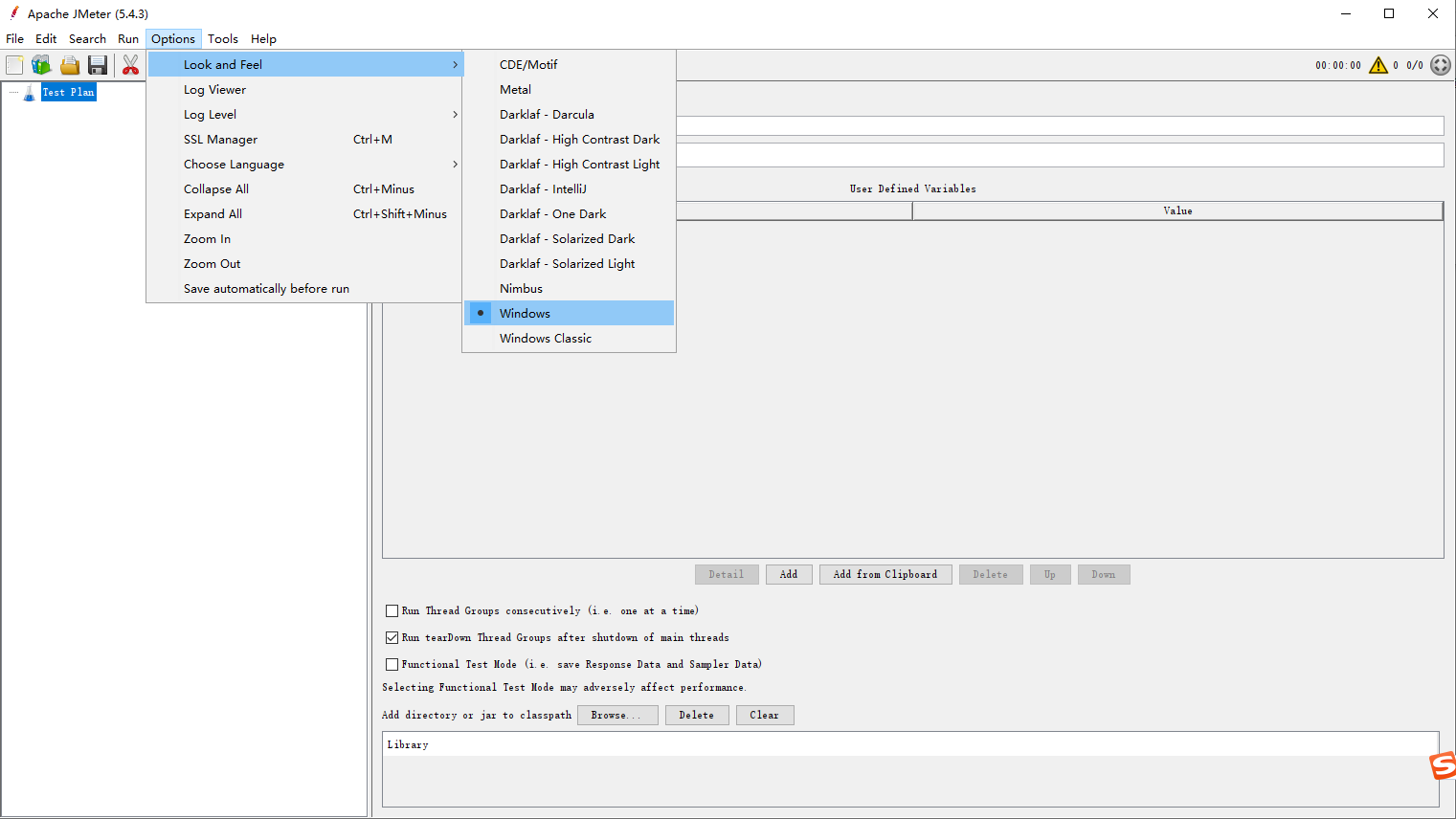Screen dimensions: 1456x819
Task: Toggle Save automatically before run
Action: [x=305, y=288]
